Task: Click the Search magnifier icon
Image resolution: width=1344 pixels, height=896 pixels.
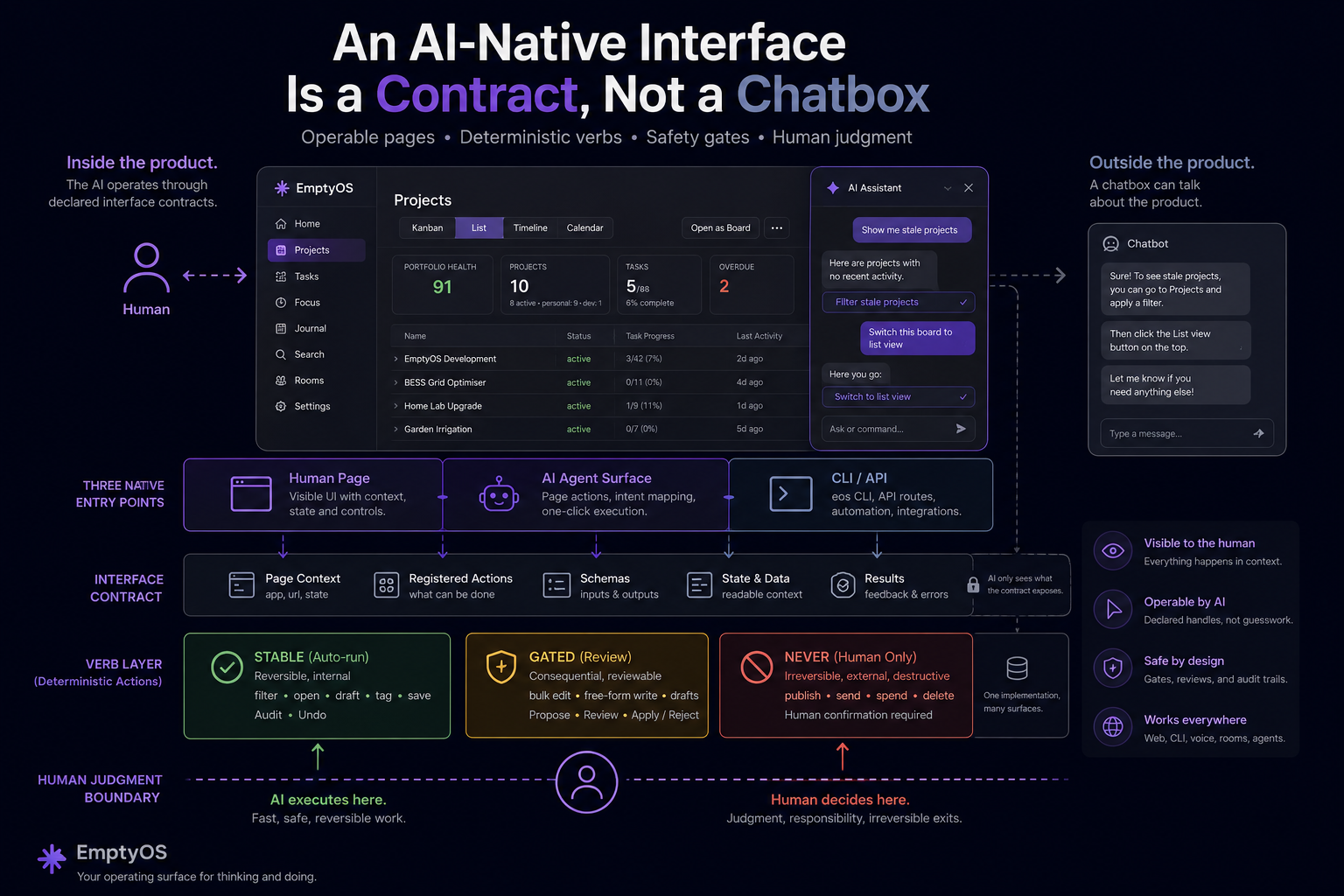Action: coord(281,354)
